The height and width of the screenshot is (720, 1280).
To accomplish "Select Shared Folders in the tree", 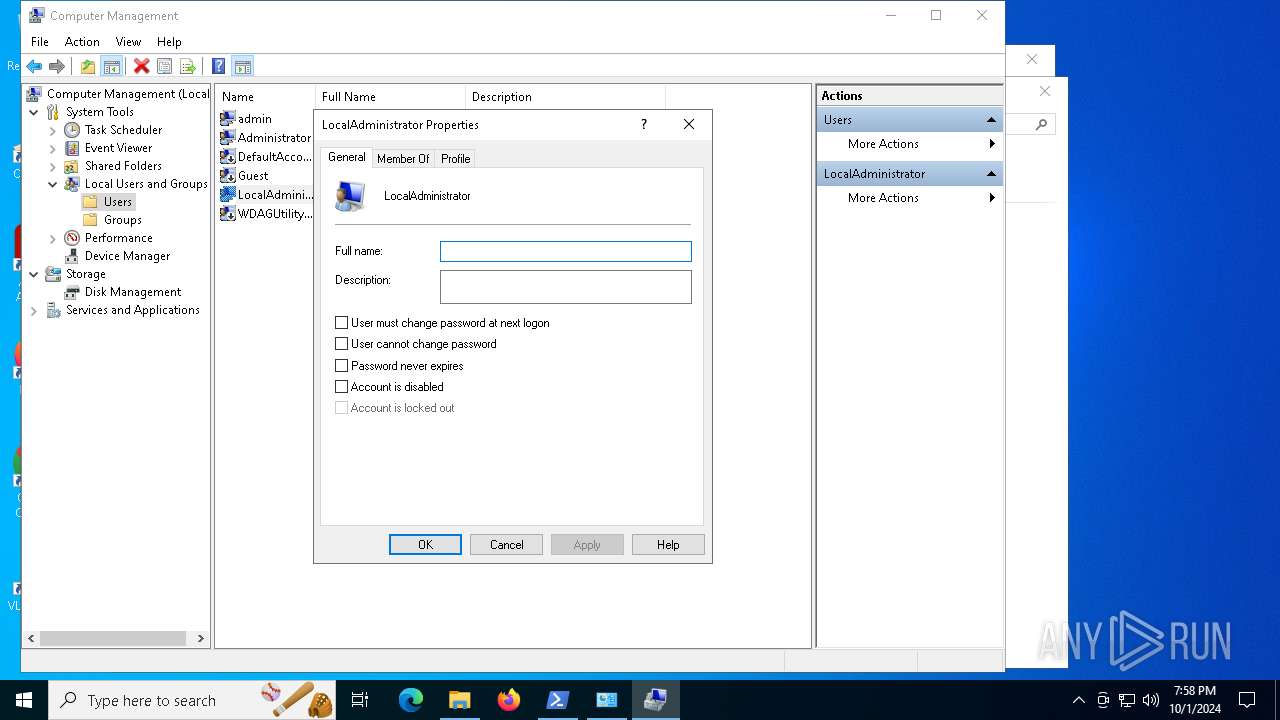I will [123, 166].
